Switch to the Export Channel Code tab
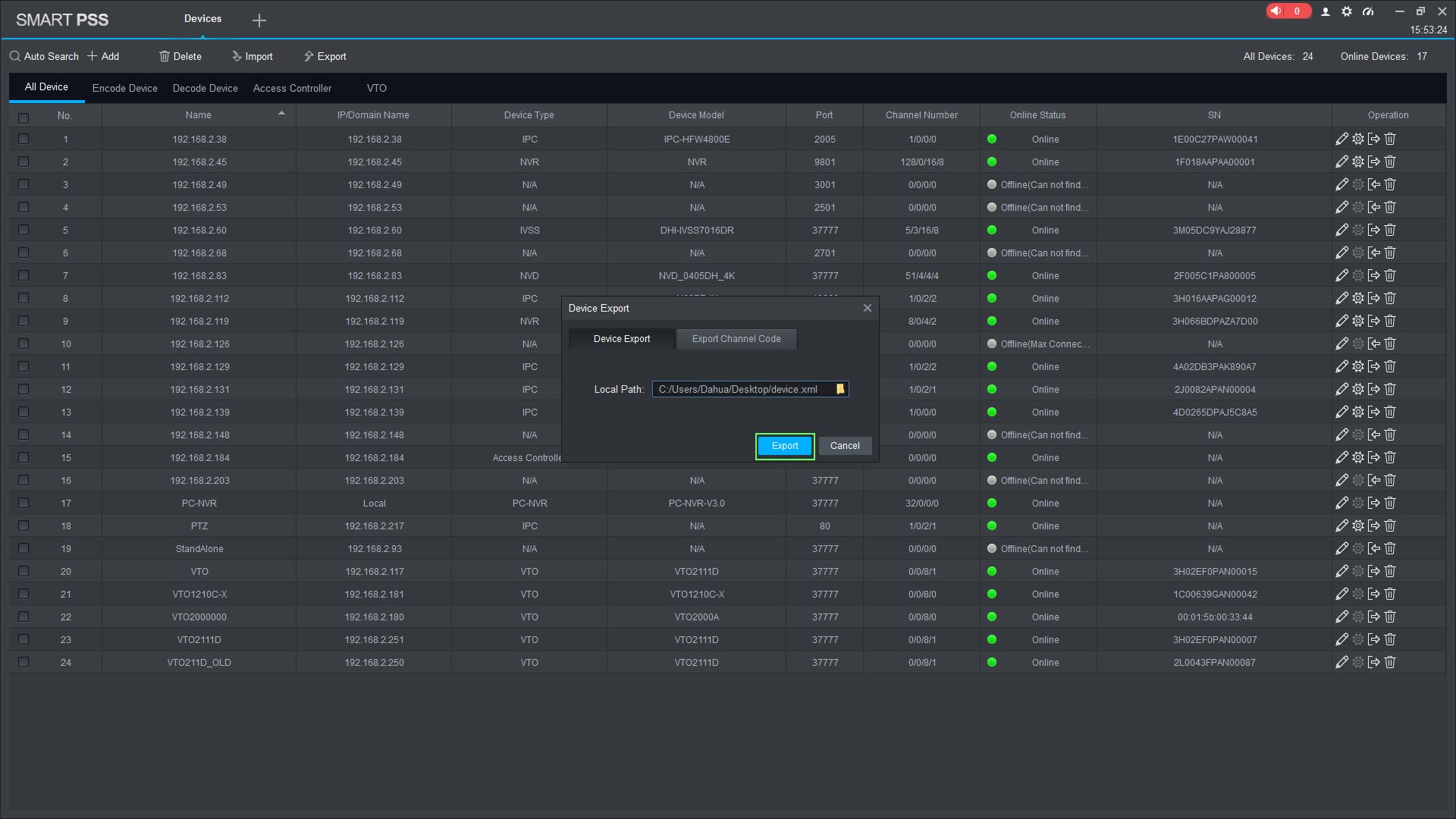The height and width of the screenshot is (819, 1456). pyautogui.click(x=736, y=339)
